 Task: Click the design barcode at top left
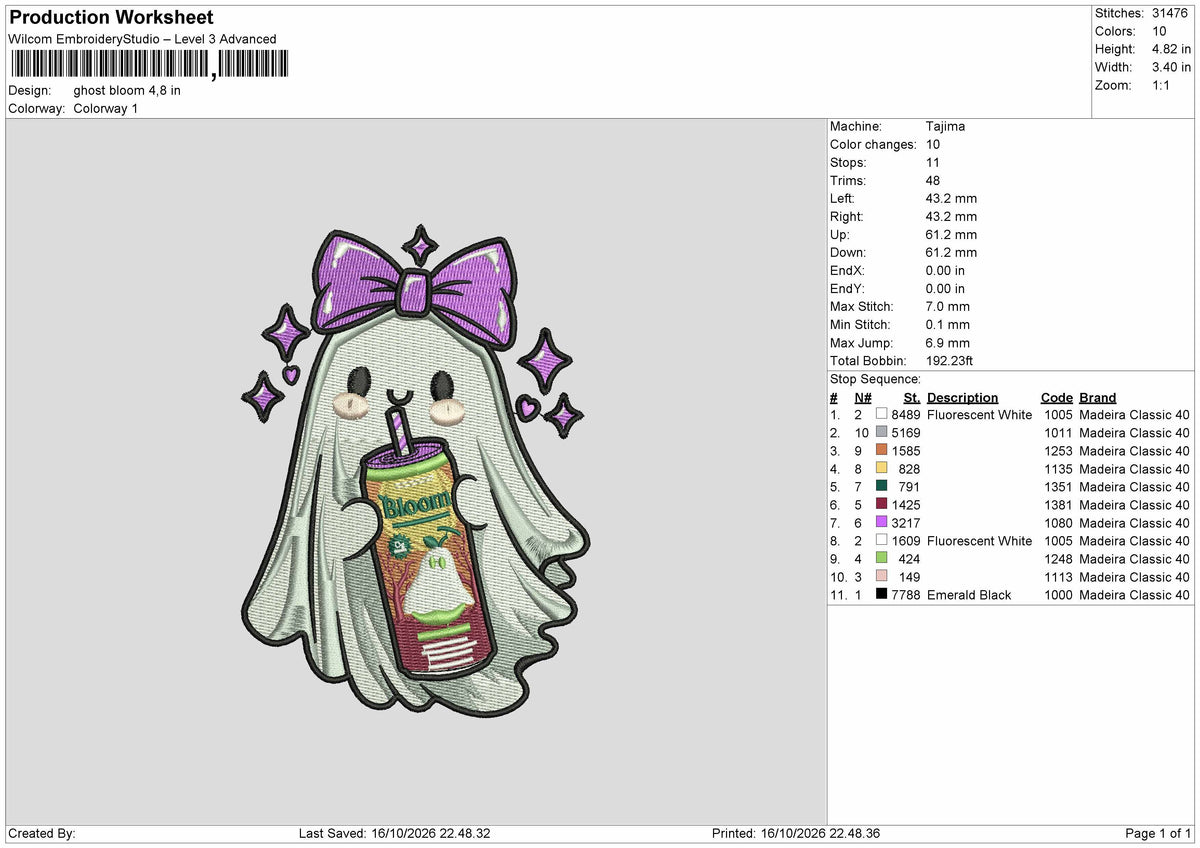pos(148,65)
